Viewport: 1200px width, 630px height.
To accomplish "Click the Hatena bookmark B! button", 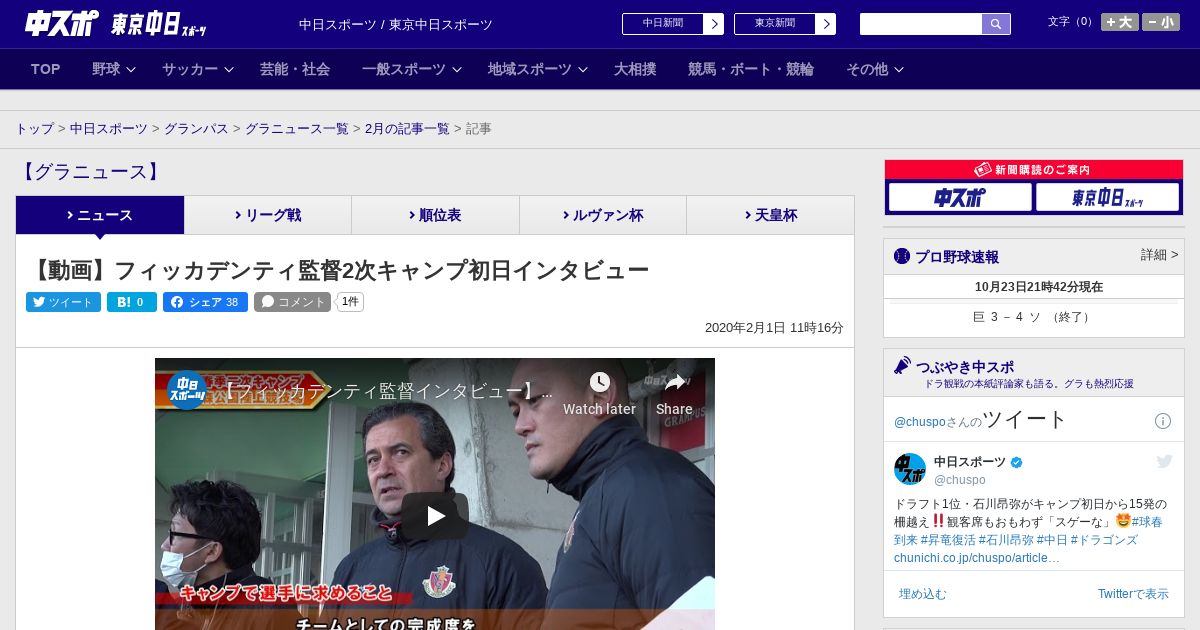I will 132,302.
